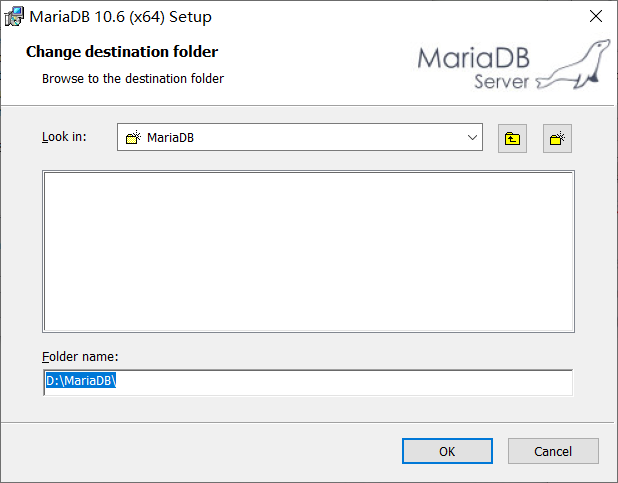Confirm destination with OK button
The width and height of the screenshot is (618, 483).
(x=447, y=451)
